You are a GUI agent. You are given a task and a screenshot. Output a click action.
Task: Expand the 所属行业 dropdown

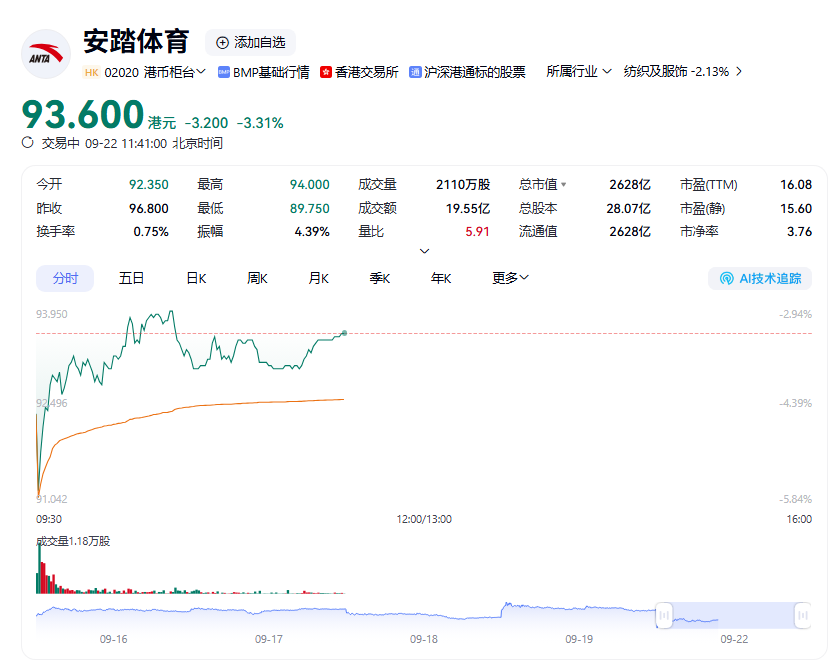pos(579,72)
